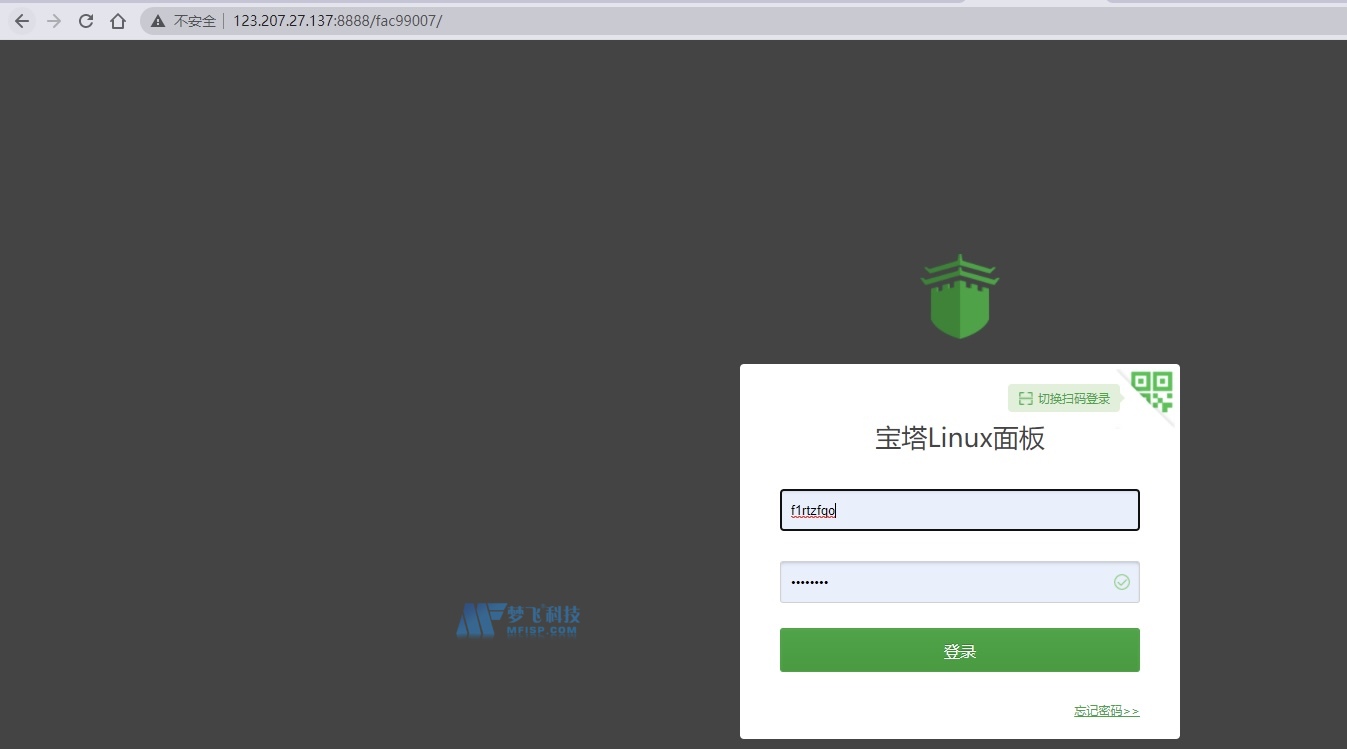Click the 宝塔 green shield logo
The width and height of the screenshot is (1347, 749).
(x=958, y=296)
